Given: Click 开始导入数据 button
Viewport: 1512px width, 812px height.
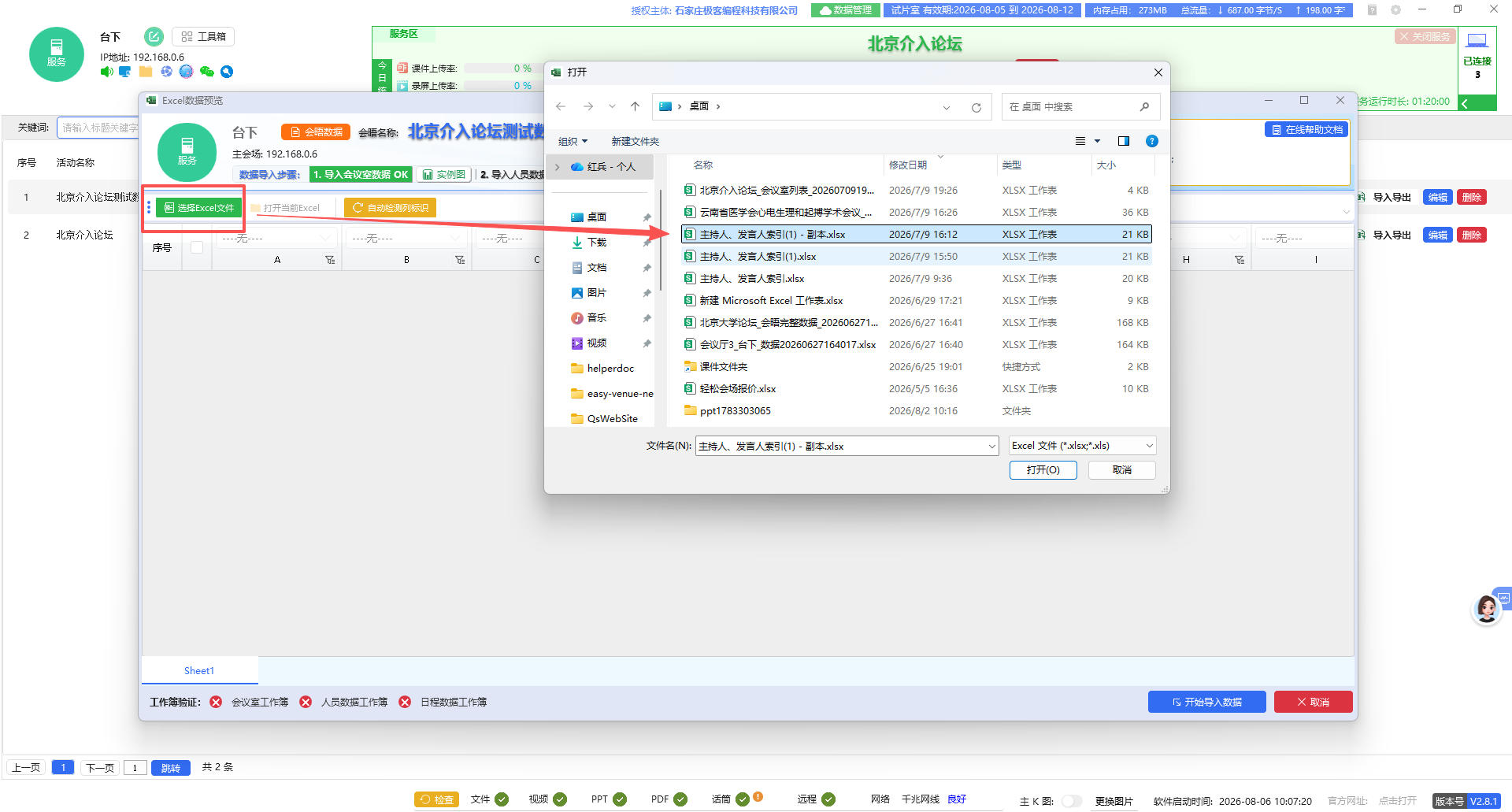Looking at the screenshot, I should coord(1206,702).
